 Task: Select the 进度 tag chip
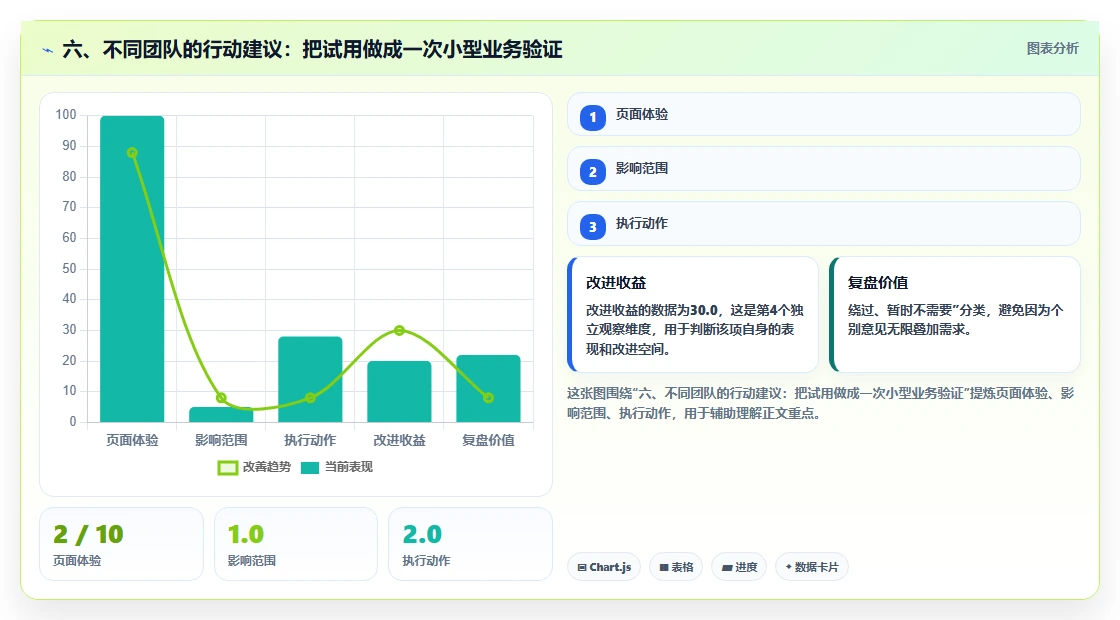(x=739, y=567)
